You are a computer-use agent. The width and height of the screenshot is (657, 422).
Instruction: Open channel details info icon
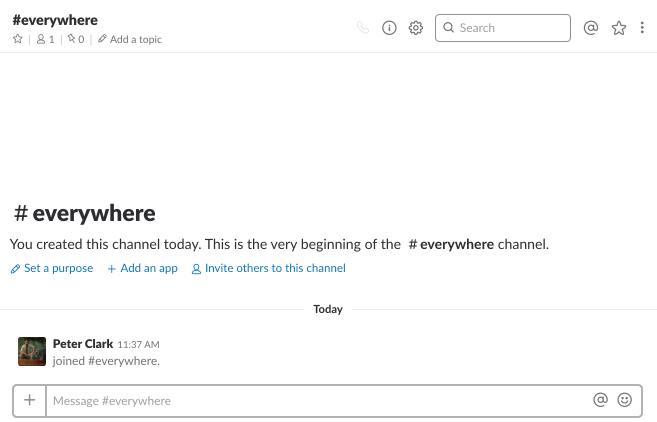click(x=389, y=28)
